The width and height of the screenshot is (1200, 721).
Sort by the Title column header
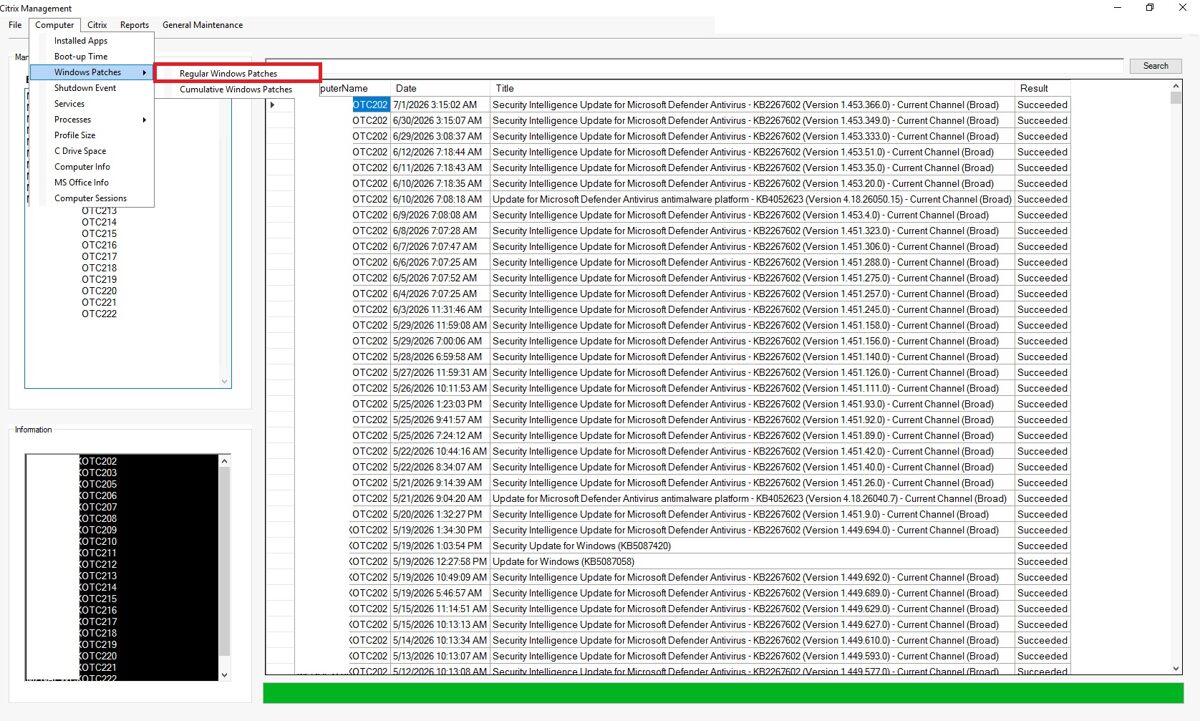click(752, 89)
